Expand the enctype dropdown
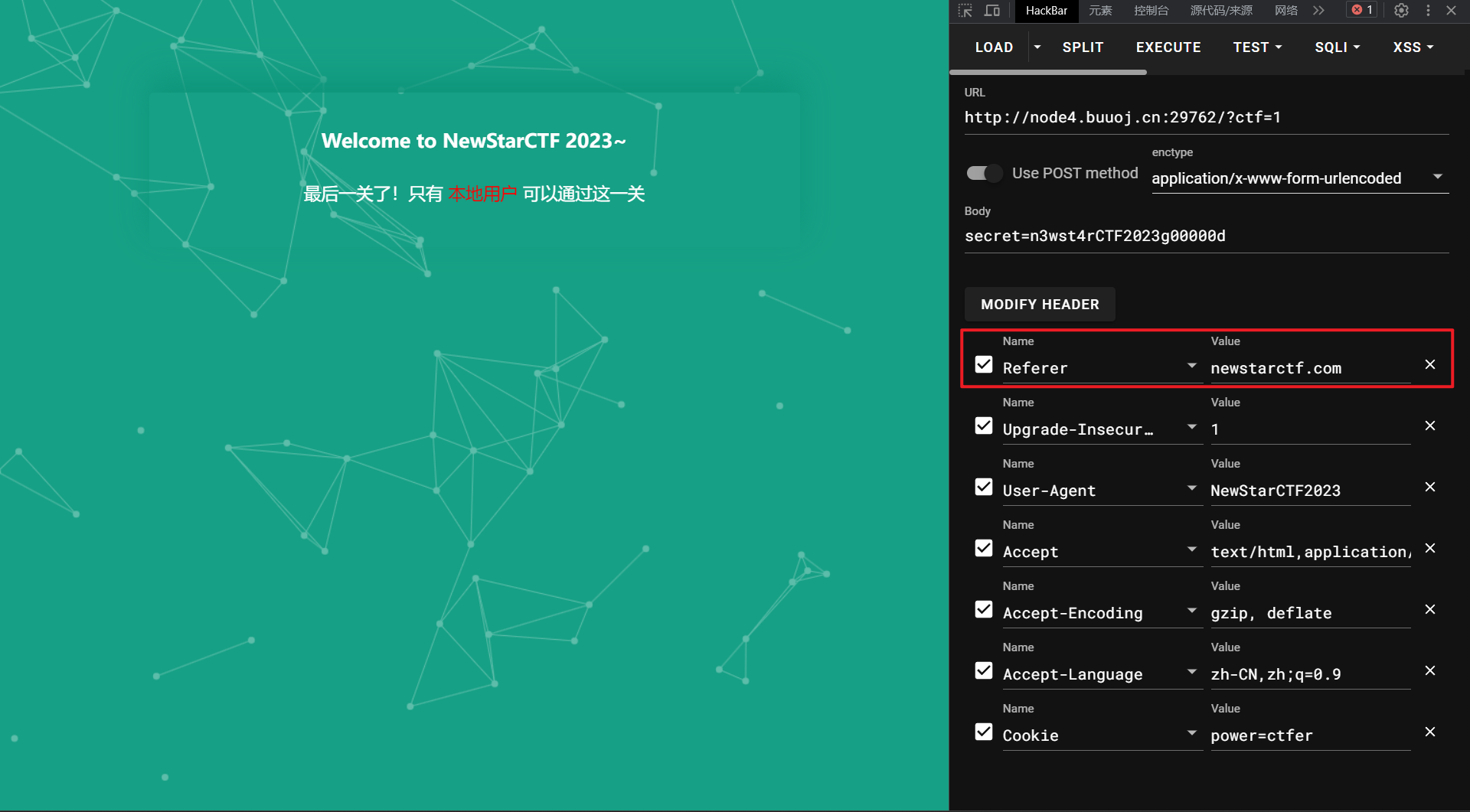 tap(1437, 177)
